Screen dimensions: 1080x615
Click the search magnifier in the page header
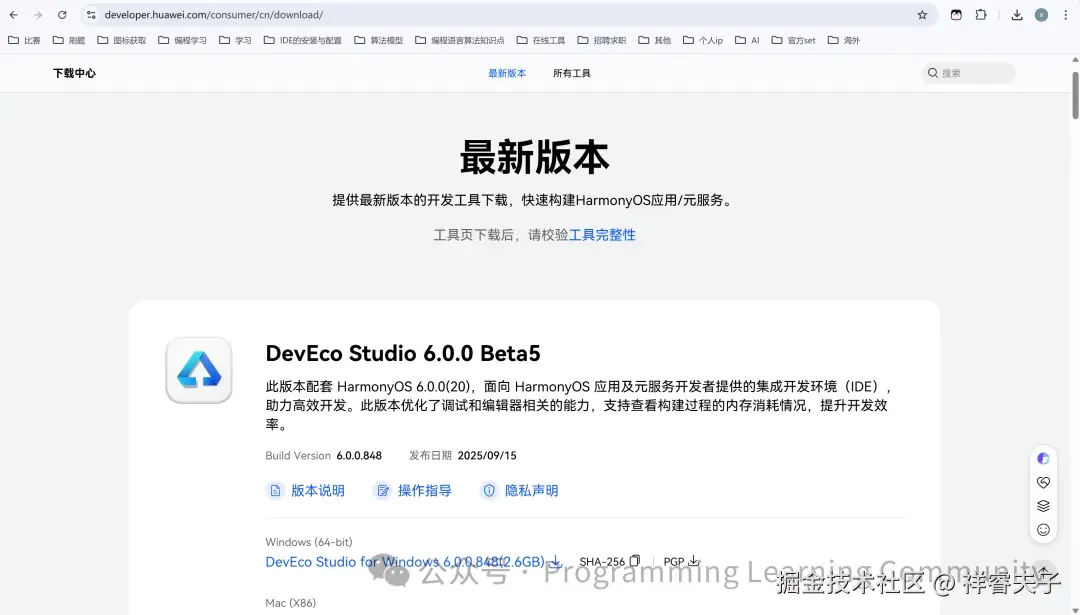(x=933, y=72)
